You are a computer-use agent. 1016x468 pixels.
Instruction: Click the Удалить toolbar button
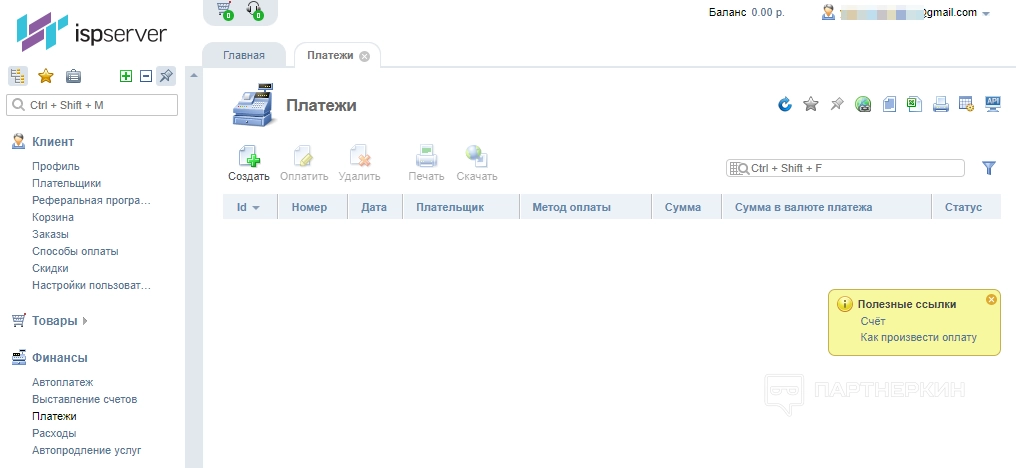coord(360,163)
